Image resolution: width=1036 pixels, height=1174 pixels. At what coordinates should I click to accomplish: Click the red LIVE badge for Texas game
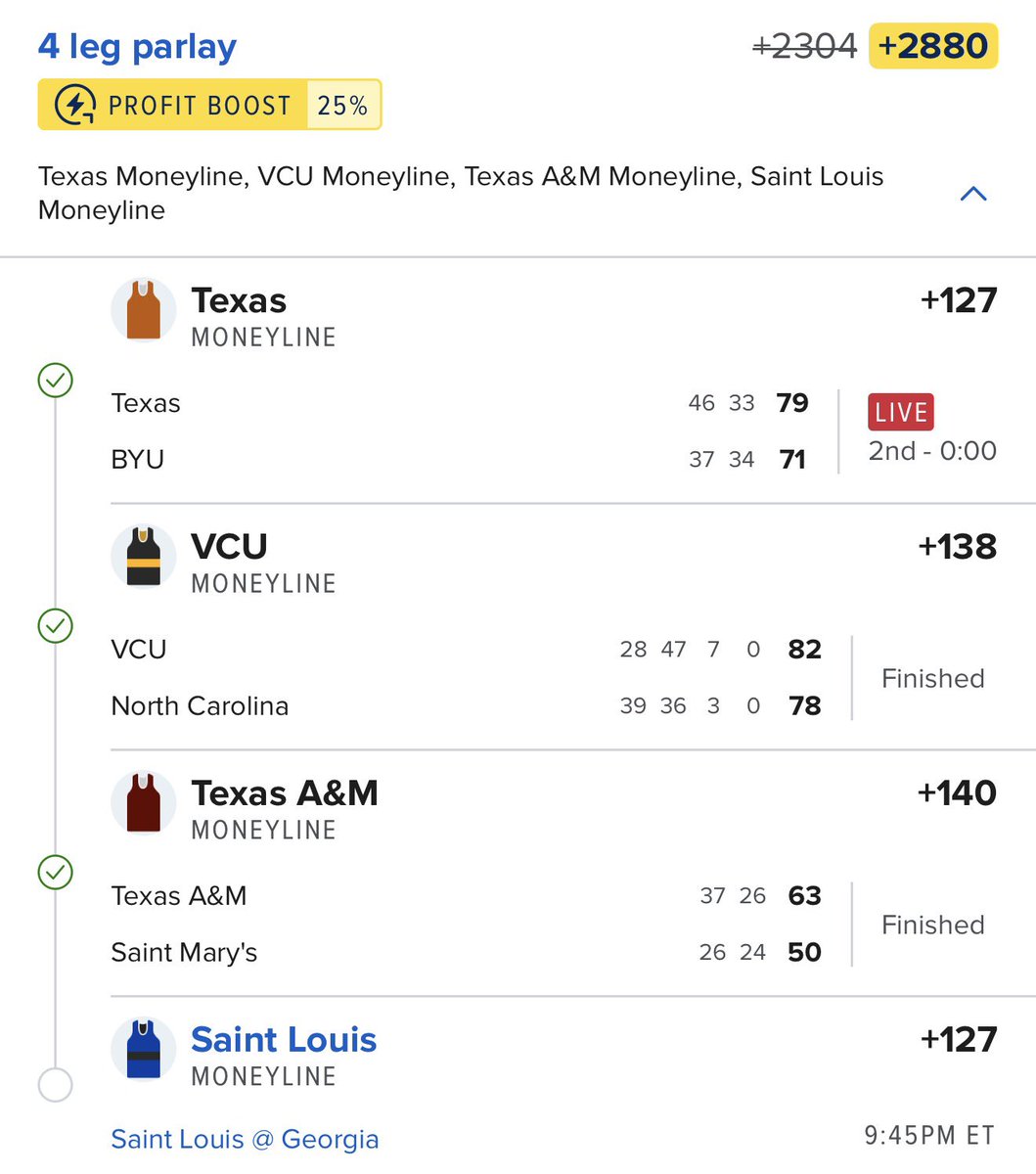900,412
